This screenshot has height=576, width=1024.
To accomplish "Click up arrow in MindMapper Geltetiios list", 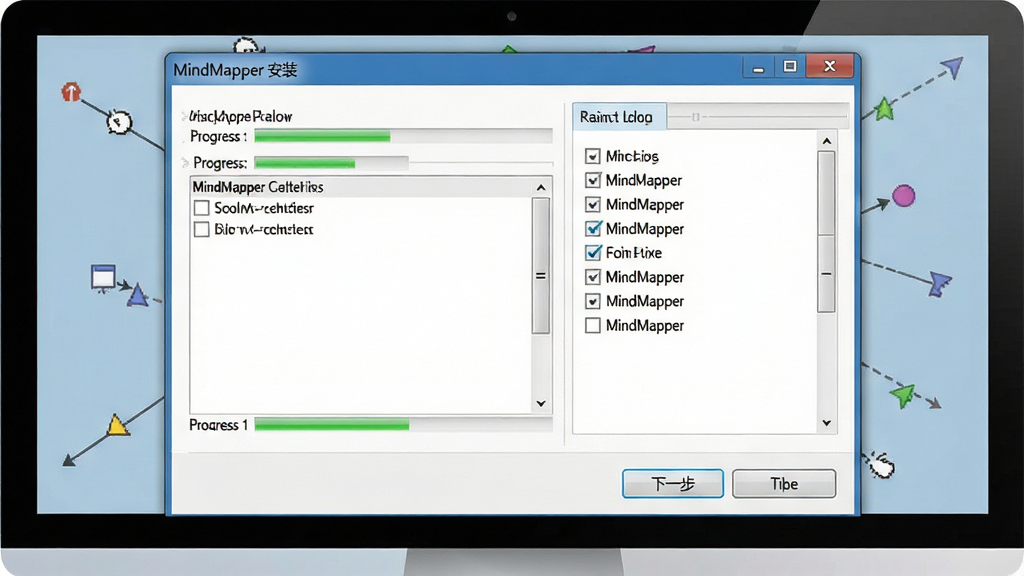I will coord(541,187).
